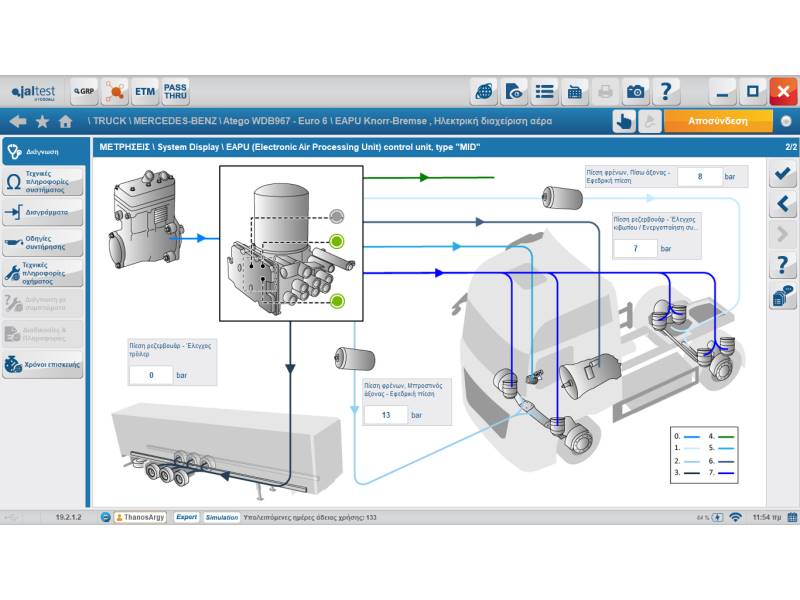Go back with the left arrow in the navigation bar
Image resolution: width=800 pixels, height=600 pixels.
tap(17, 121)
